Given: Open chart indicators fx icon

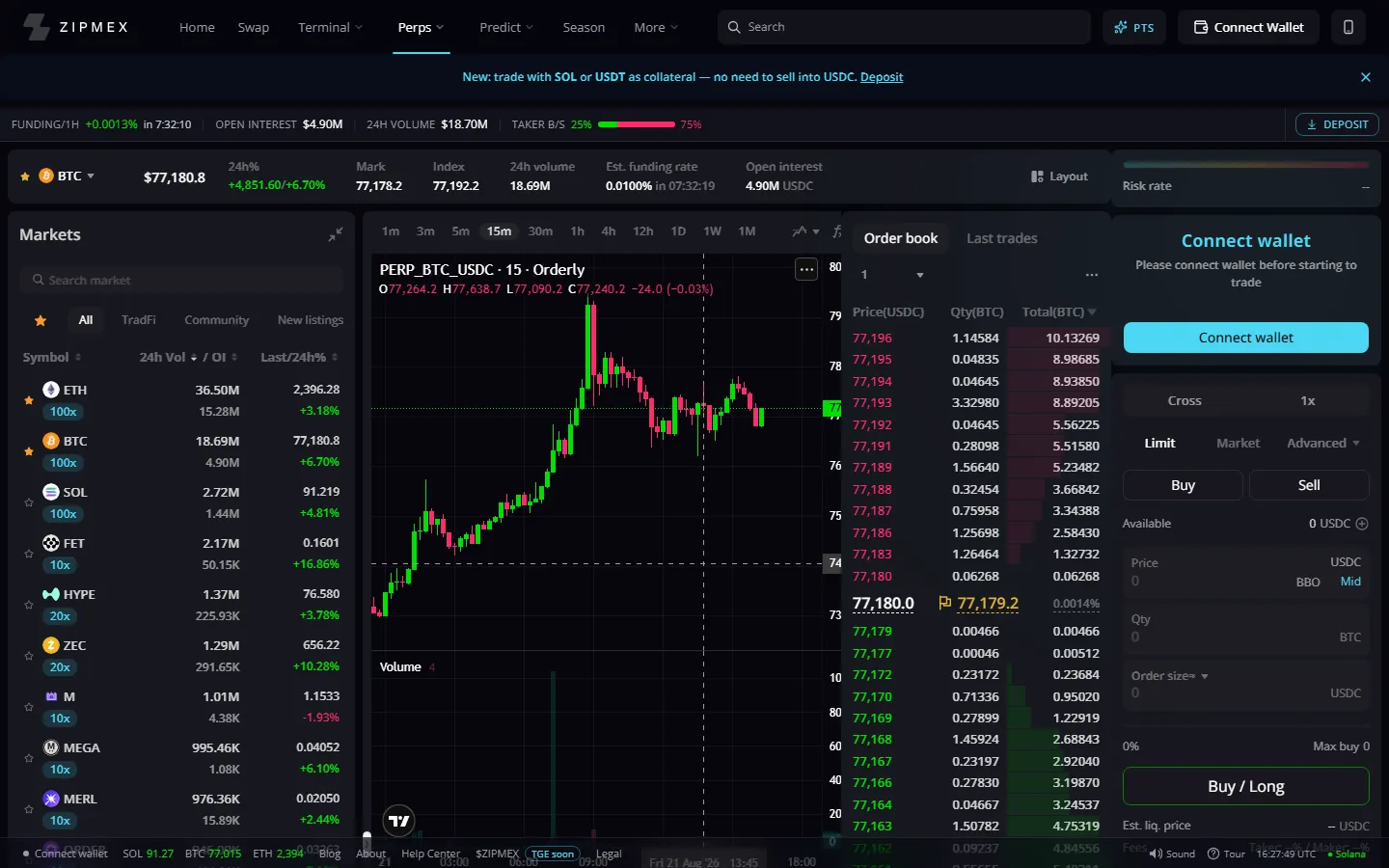Looking at the screenshot, I should (x=836, y=231).
